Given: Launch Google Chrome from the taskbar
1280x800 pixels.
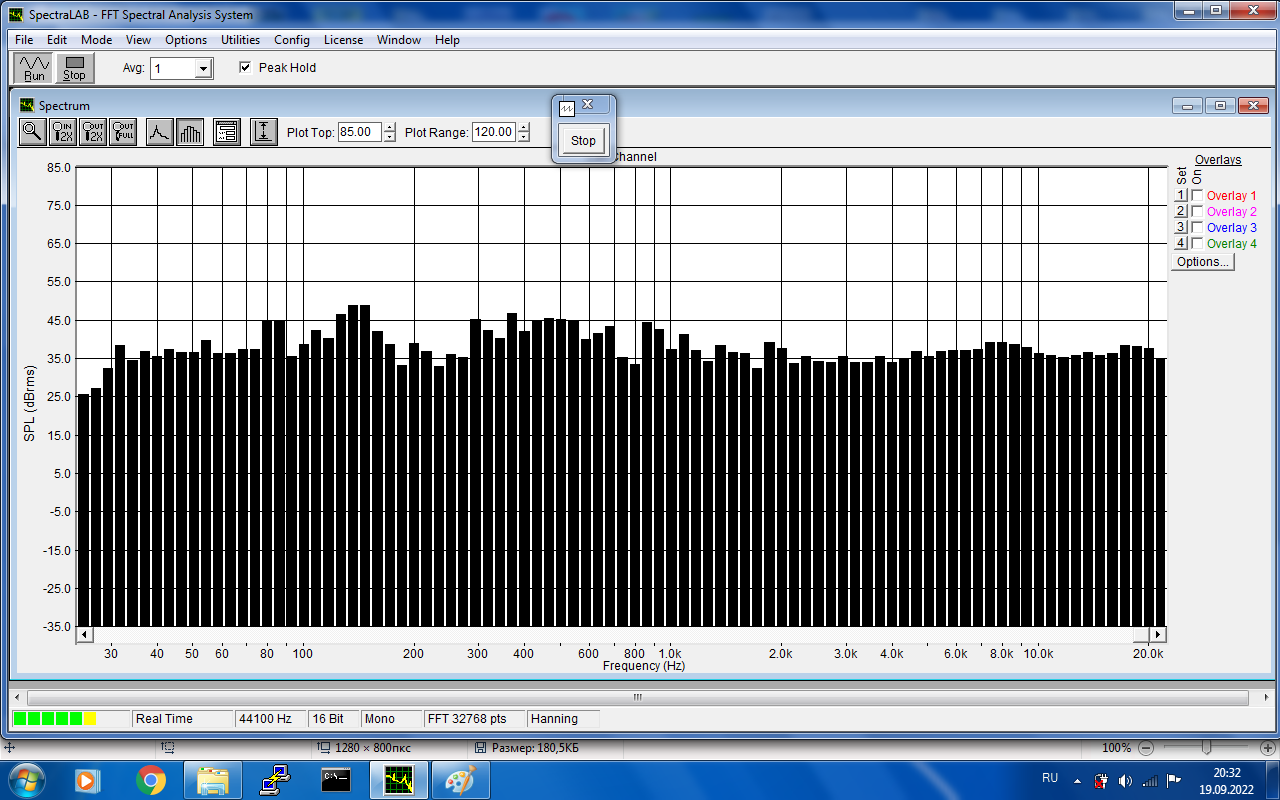Looking at the screenshot, I should 151,779.
